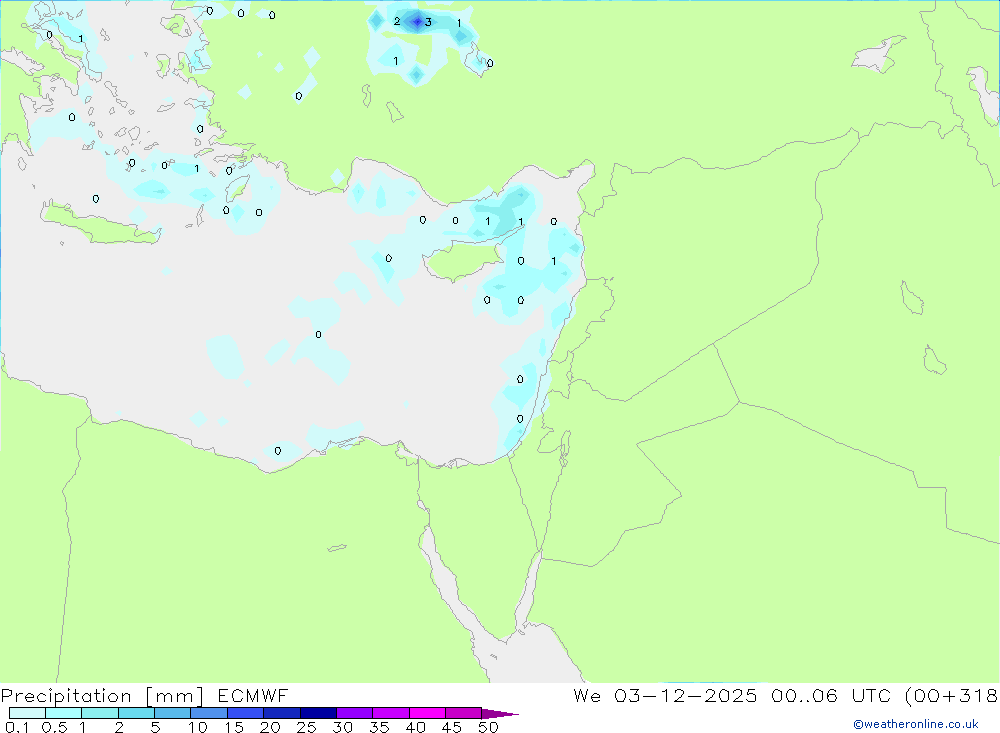1000x733 pixels.
Task: Select the 0.5–1 mm legend swatch
Action: pos(64,713)
